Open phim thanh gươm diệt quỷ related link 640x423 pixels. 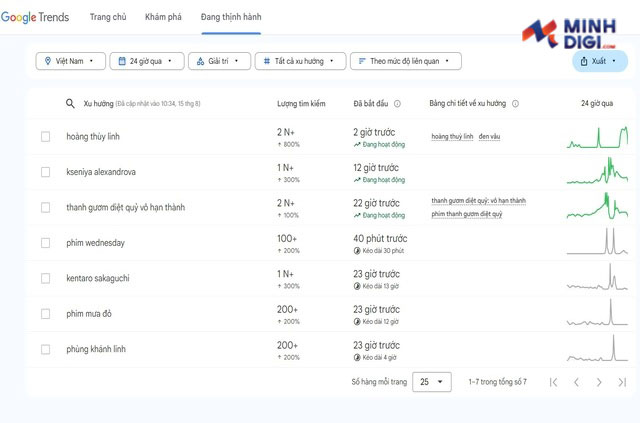467,214
